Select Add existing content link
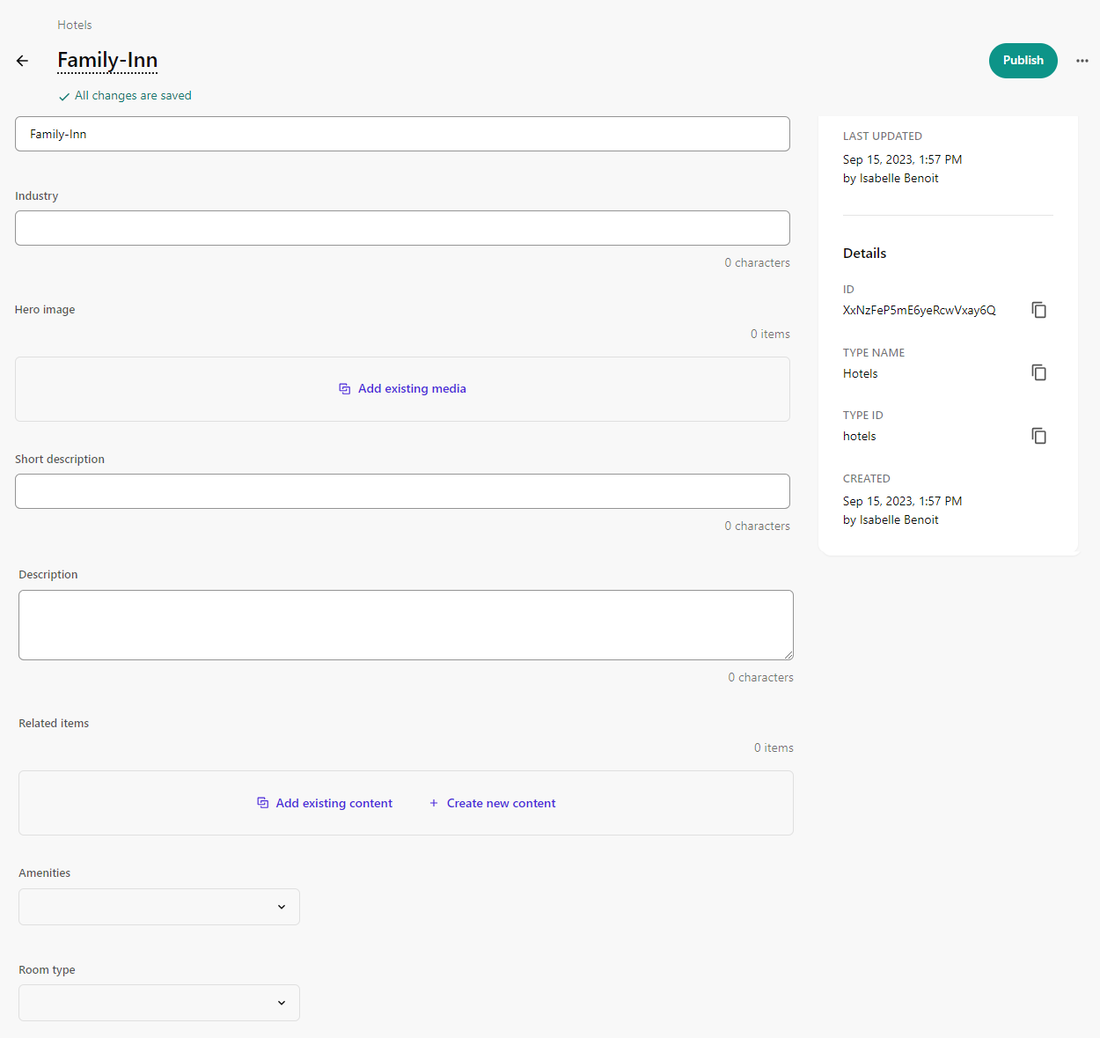 click(x=334, y=803)
